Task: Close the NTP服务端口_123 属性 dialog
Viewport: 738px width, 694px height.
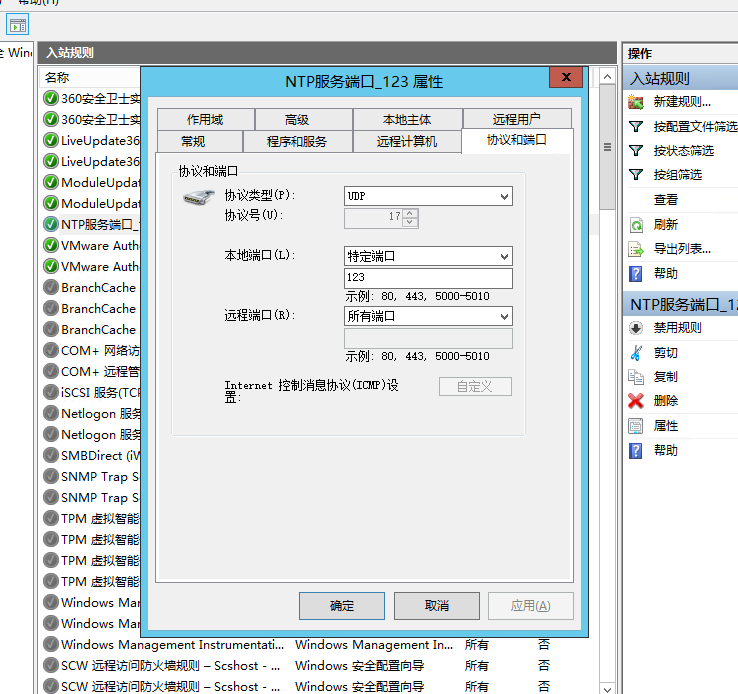Action: click(x=566, y=77)
